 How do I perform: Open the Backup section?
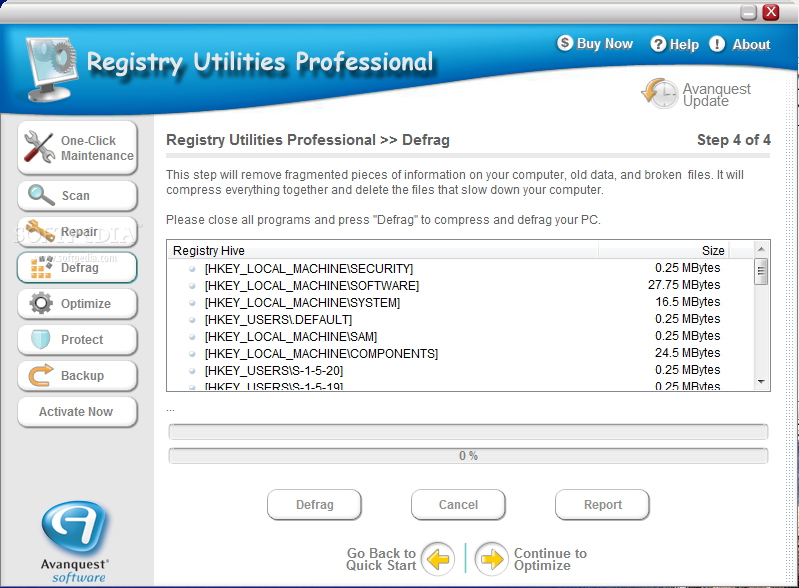pyautogui.click(x=77, y=376)
